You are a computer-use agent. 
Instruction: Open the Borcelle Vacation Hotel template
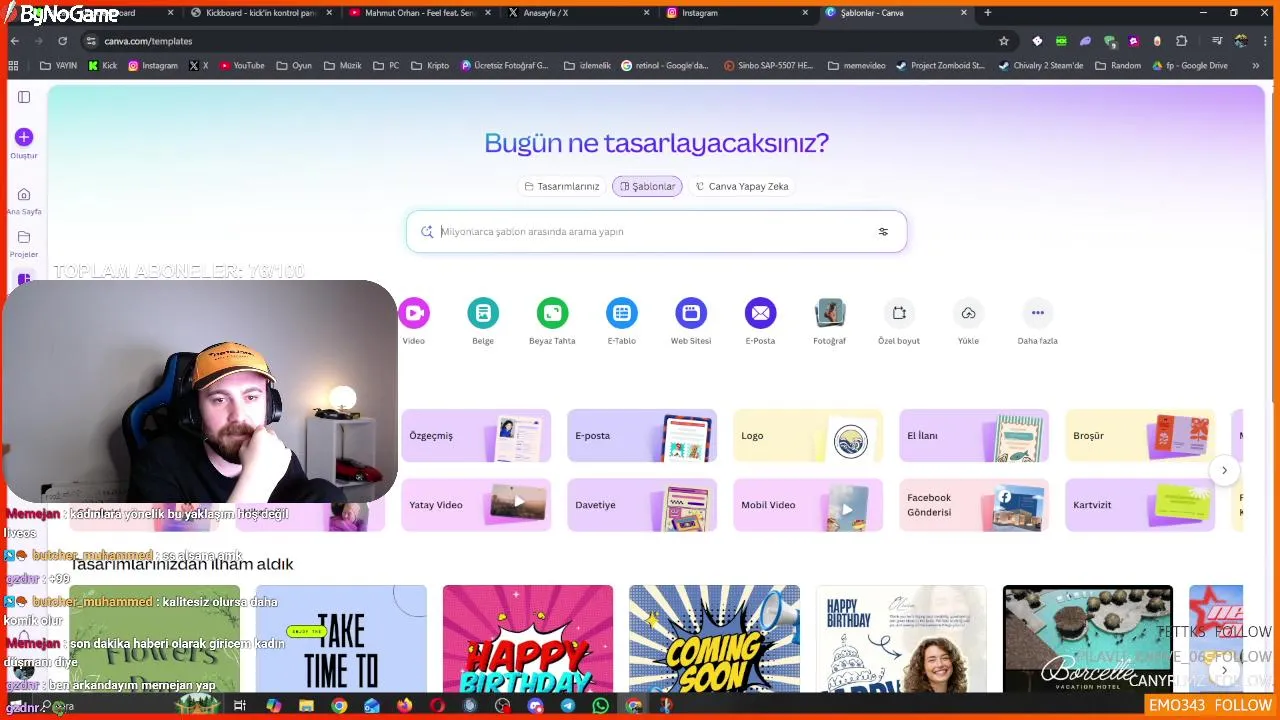coord(1088,639)
